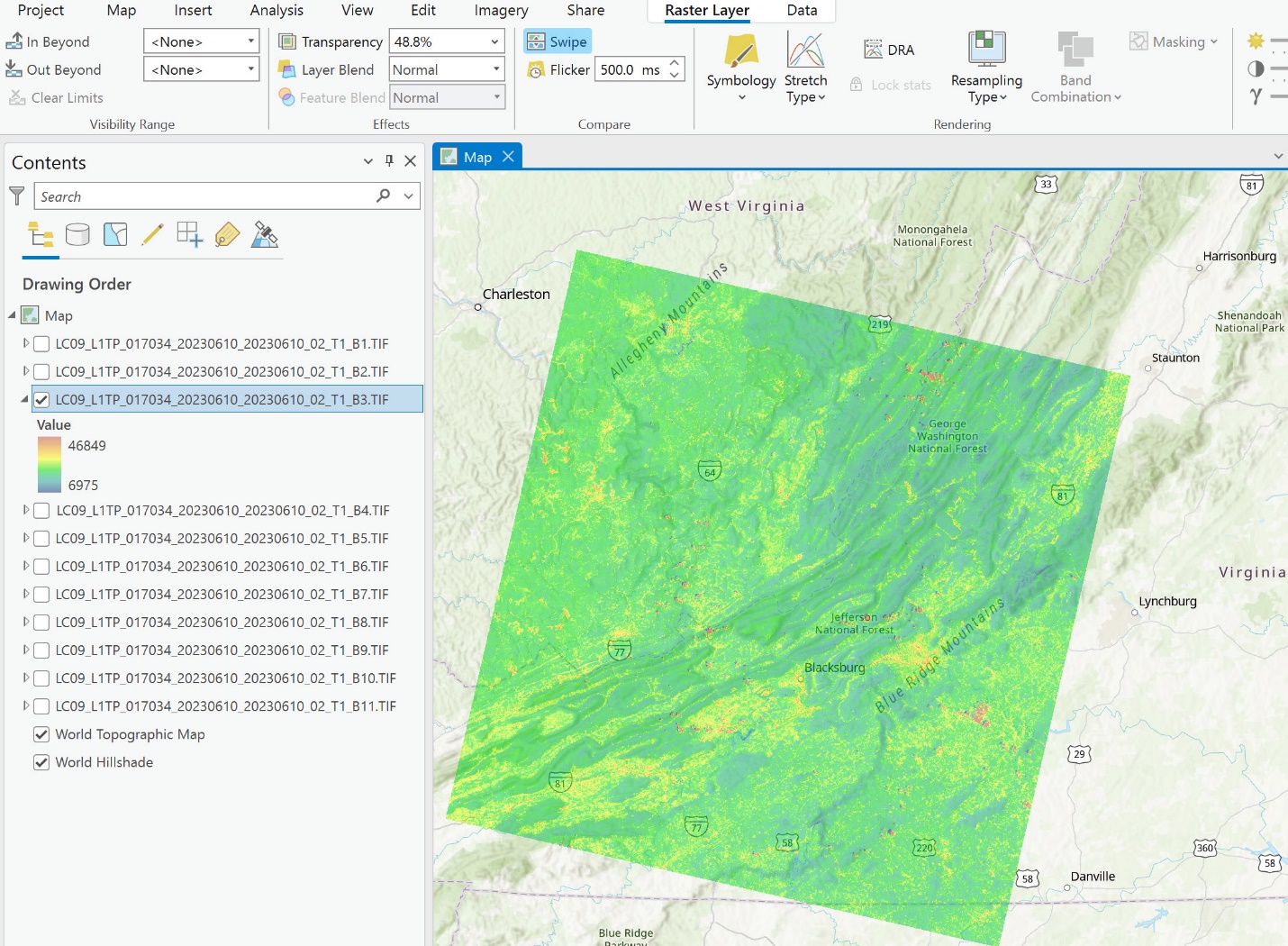
Task: Select List By Editing view
Action: pos(152,235)
